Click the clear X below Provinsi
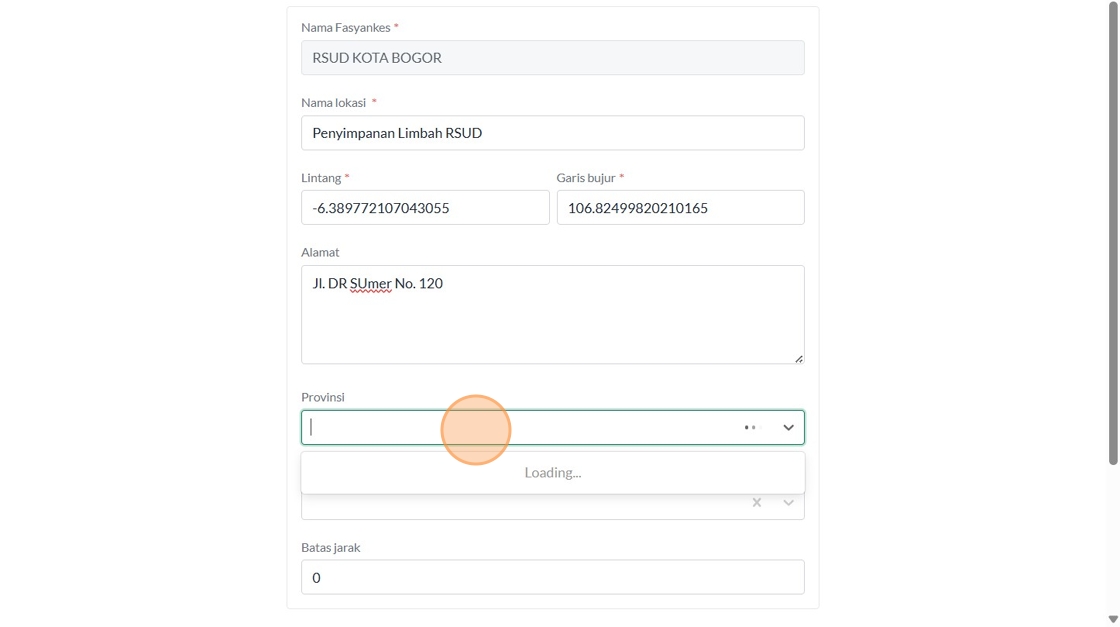The image size is (1120, 627). coord(757,503)
